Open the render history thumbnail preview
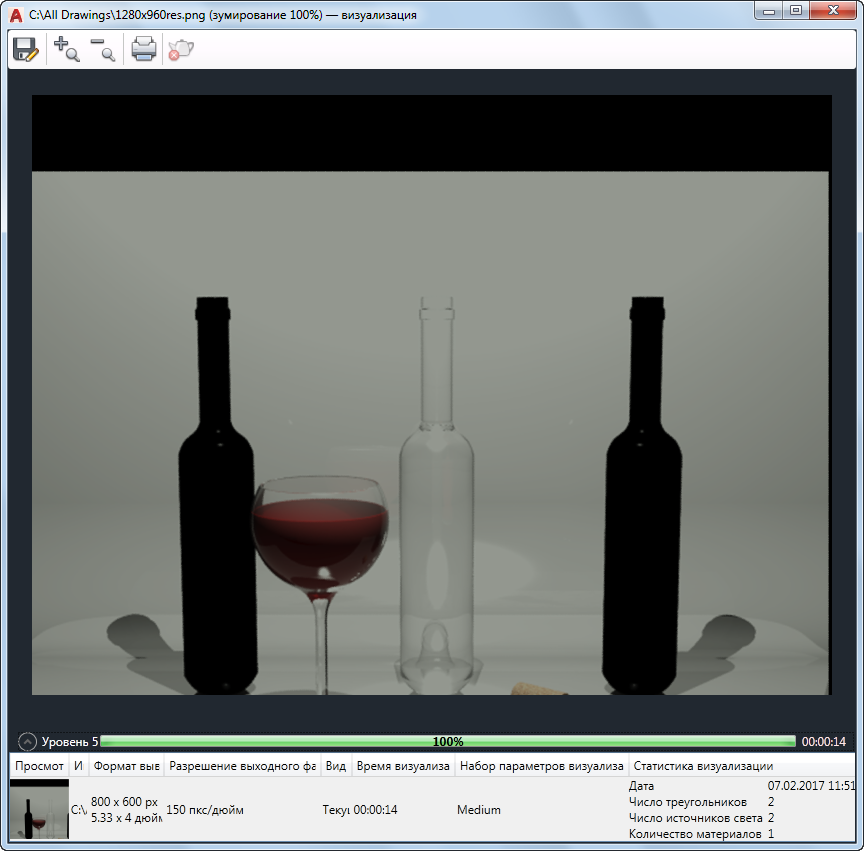 pyautogui.click(x=39, y=809)
